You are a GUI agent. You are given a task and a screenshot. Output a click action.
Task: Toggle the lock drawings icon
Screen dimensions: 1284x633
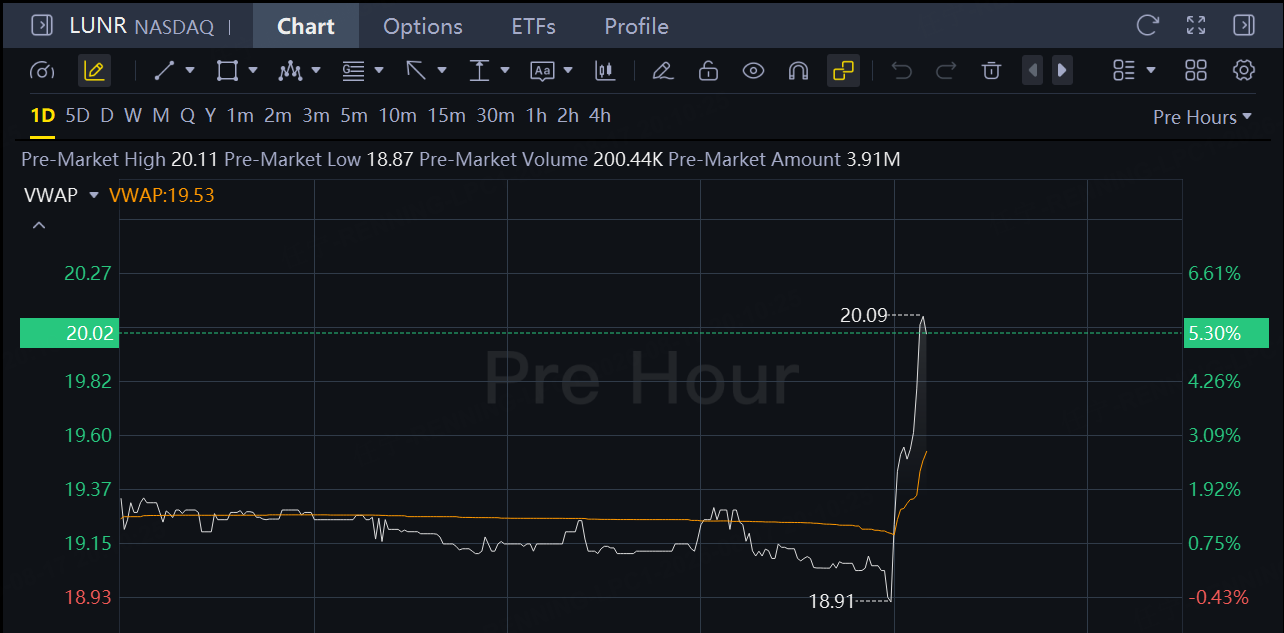(x=708, y=70)
